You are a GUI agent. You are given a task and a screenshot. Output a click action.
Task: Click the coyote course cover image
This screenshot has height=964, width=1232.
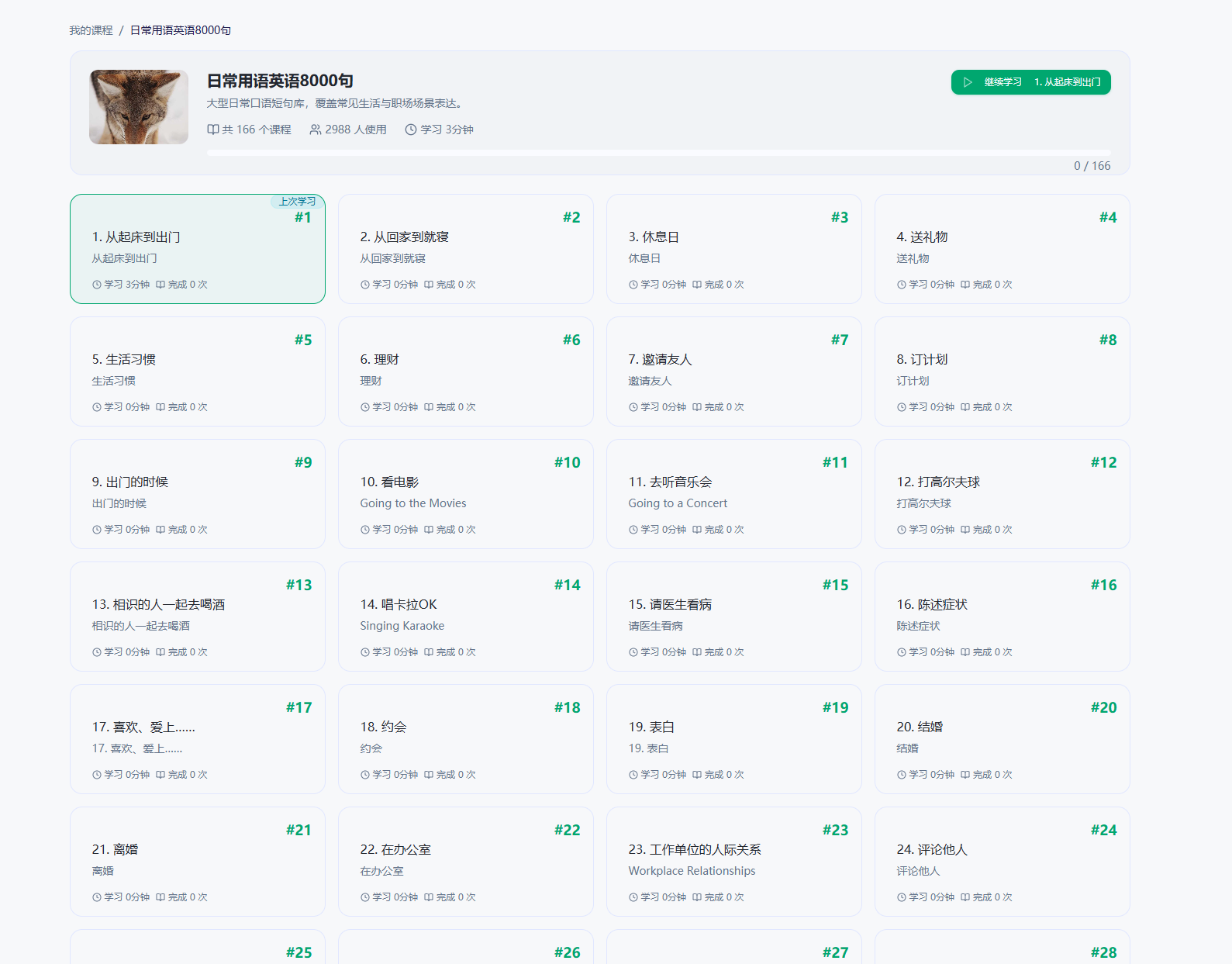pyautogui.click(x=139, y=107)
